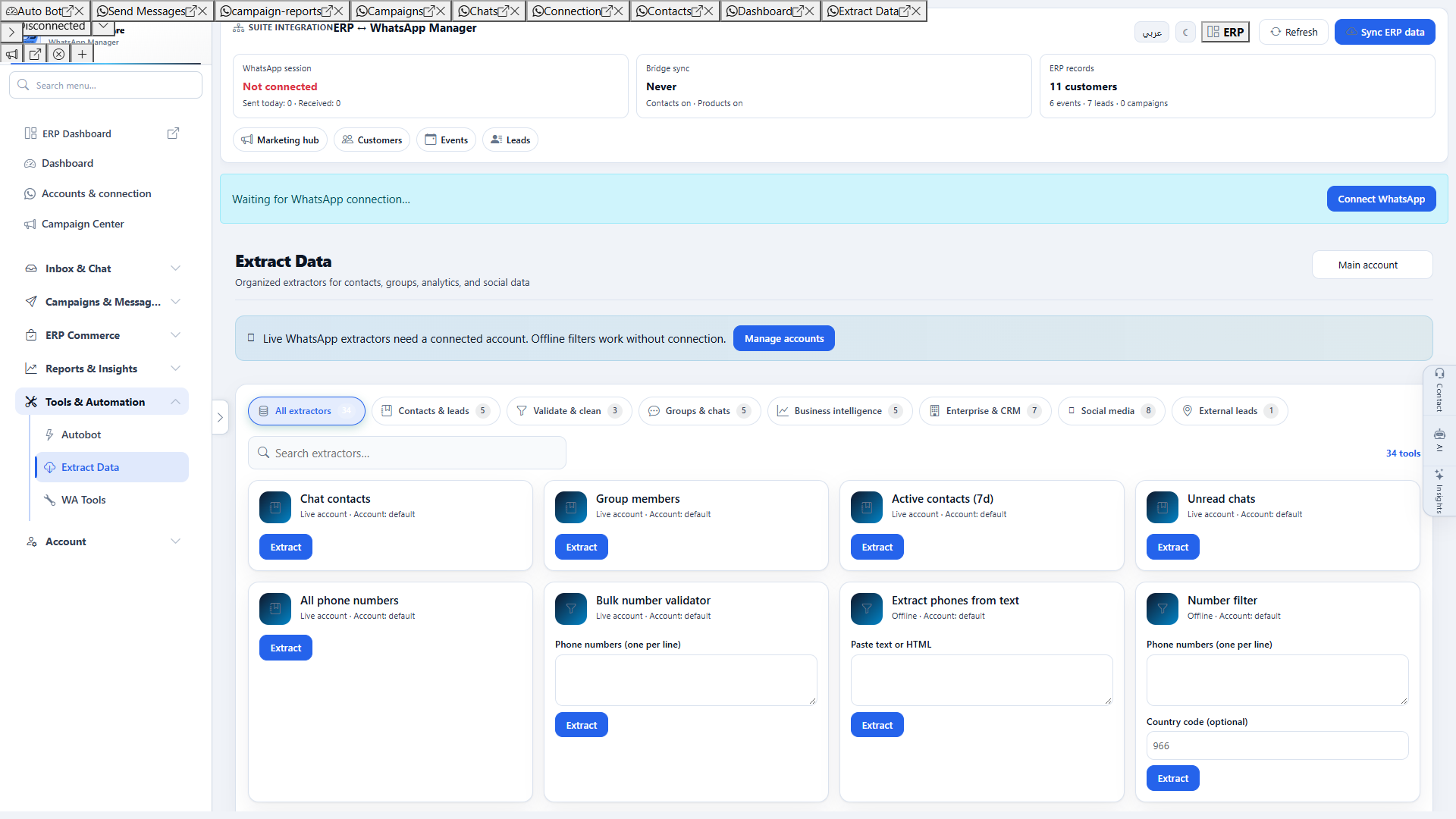The image size is (1456, 819).
Task: Focus the Paste text or HTML box
Action: [x=982, y=680]
